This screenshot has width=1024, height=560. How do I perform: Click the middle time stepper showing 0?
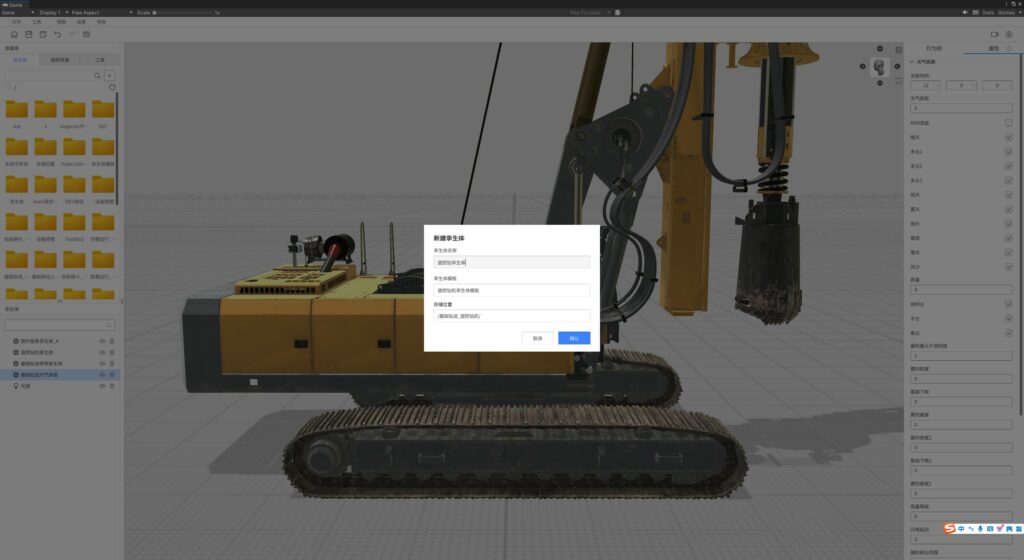[x=961, y=86]
